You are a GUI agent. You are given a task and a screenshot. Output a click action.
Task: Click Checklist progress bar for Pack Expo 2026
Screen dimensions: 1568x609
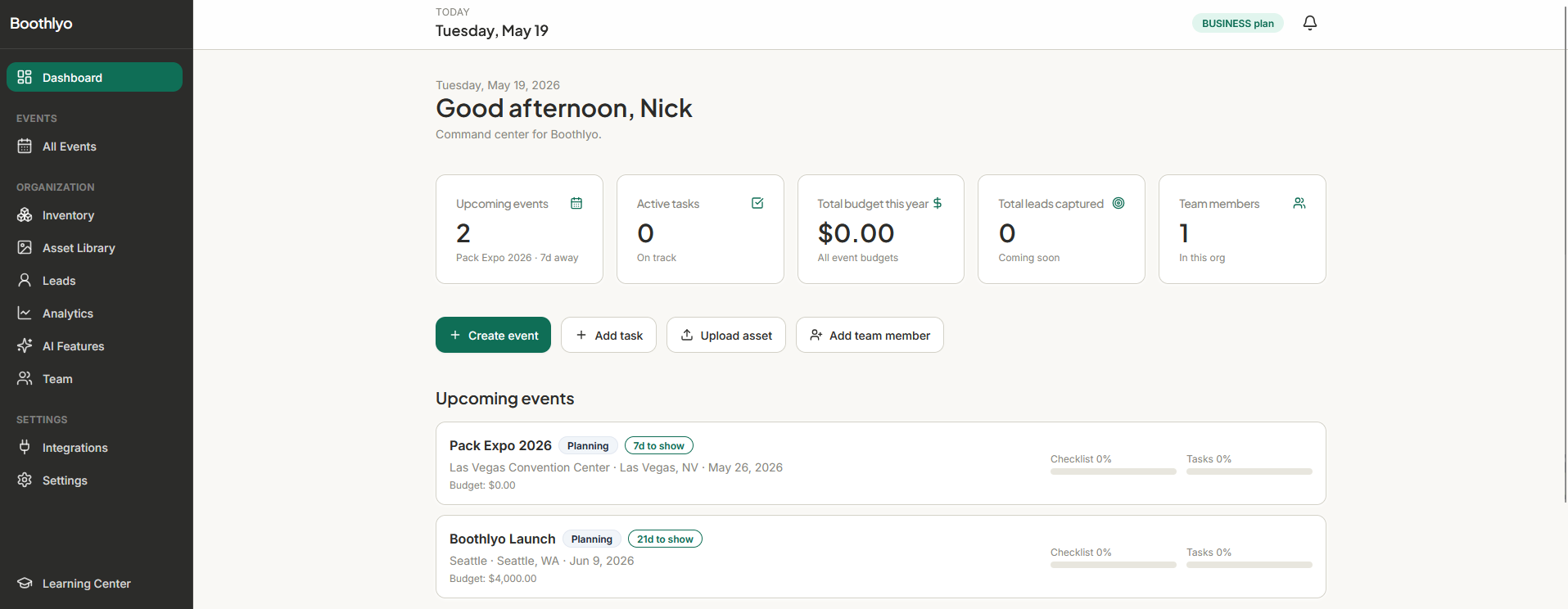(x=1114, y=471)
